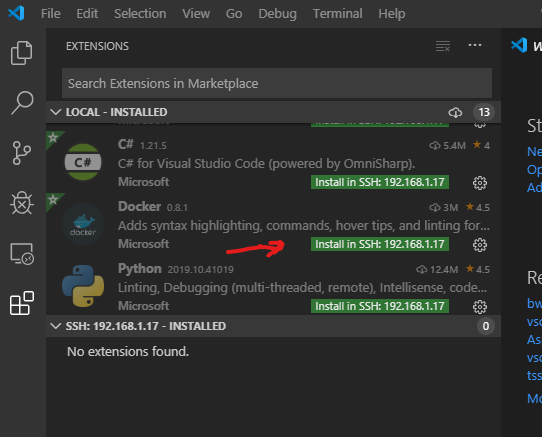The height and width of the screenshot is (437, 542).
Task: Click the Docker syntax highlighting description text
Action: coord(303,226)
